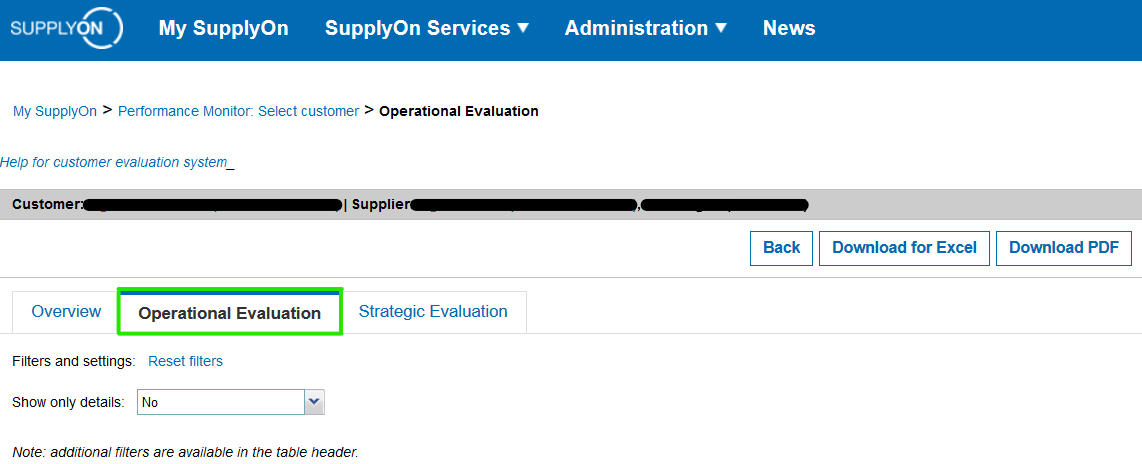This screenshot has height=464, width=1142.
Task: Select the Operational Evaluation tab
Action: pos(229,312)
